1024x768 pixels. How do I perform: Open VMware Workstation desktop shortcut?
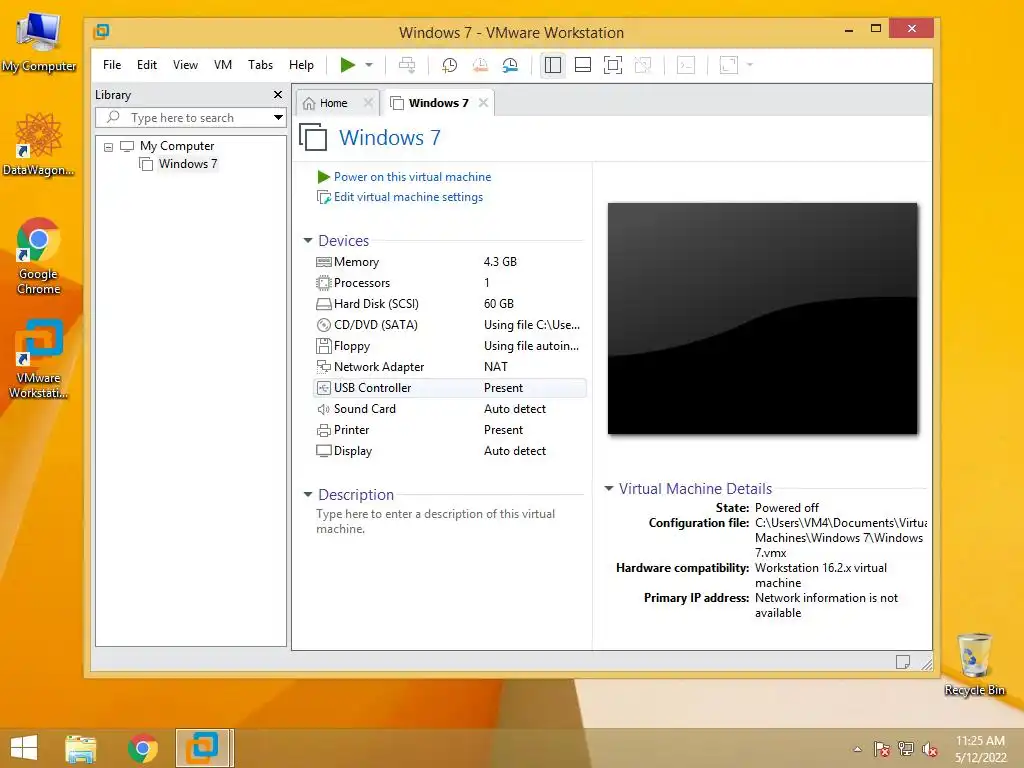[x=39, y=358]
